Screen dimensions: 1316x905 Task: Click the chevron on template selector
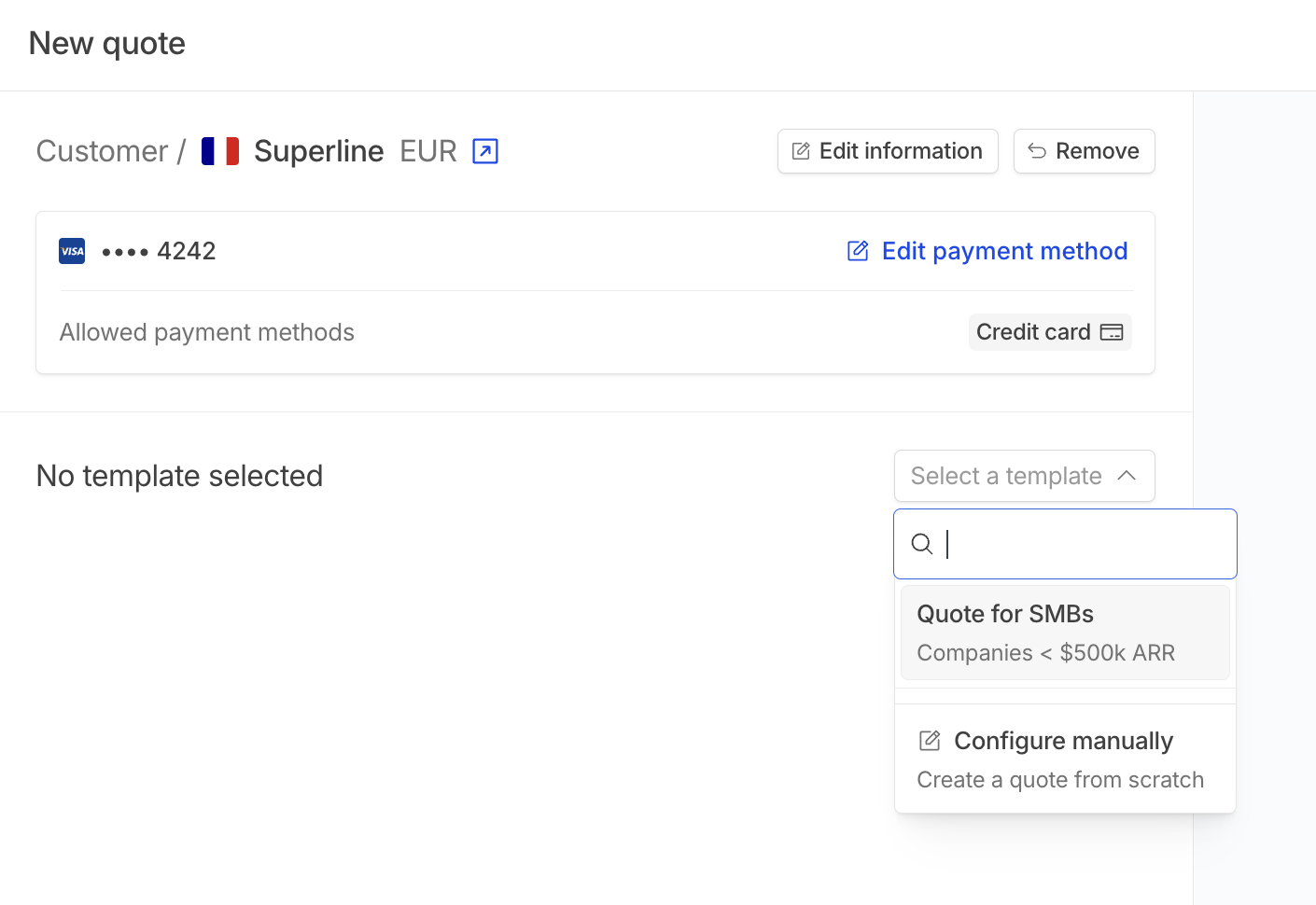(x=1127, y=476)
